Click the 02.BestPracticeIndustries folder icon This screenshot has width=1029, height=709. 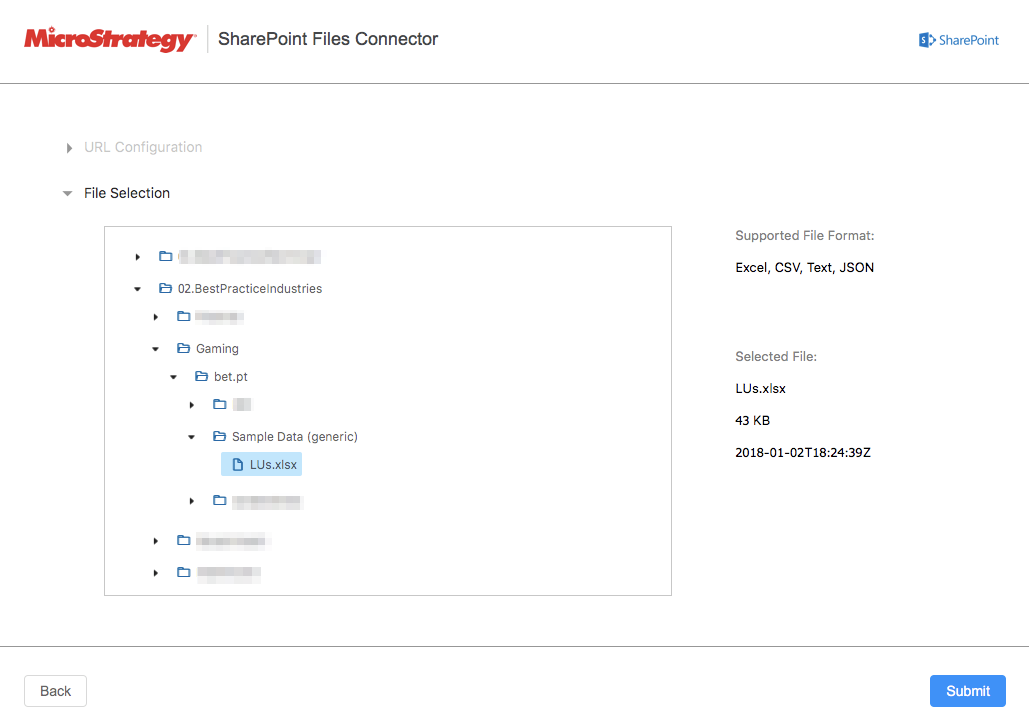(x=165, y=288)
